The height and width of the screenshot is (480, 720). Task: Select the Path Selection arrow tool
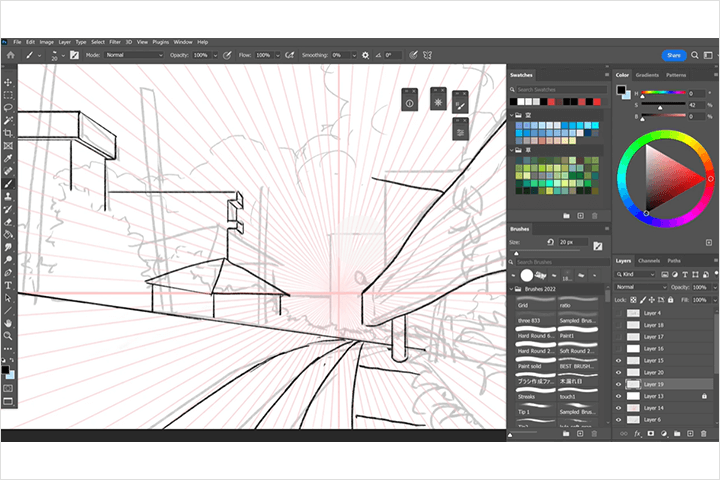click(x=8, y=298)
